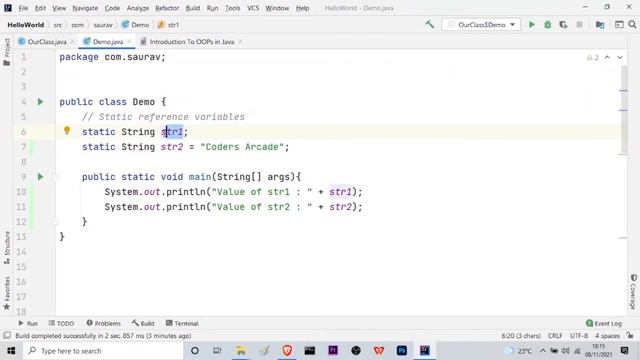Run OurClass$Demo with green play button
The image size is (640, 360).
(531, 25)
